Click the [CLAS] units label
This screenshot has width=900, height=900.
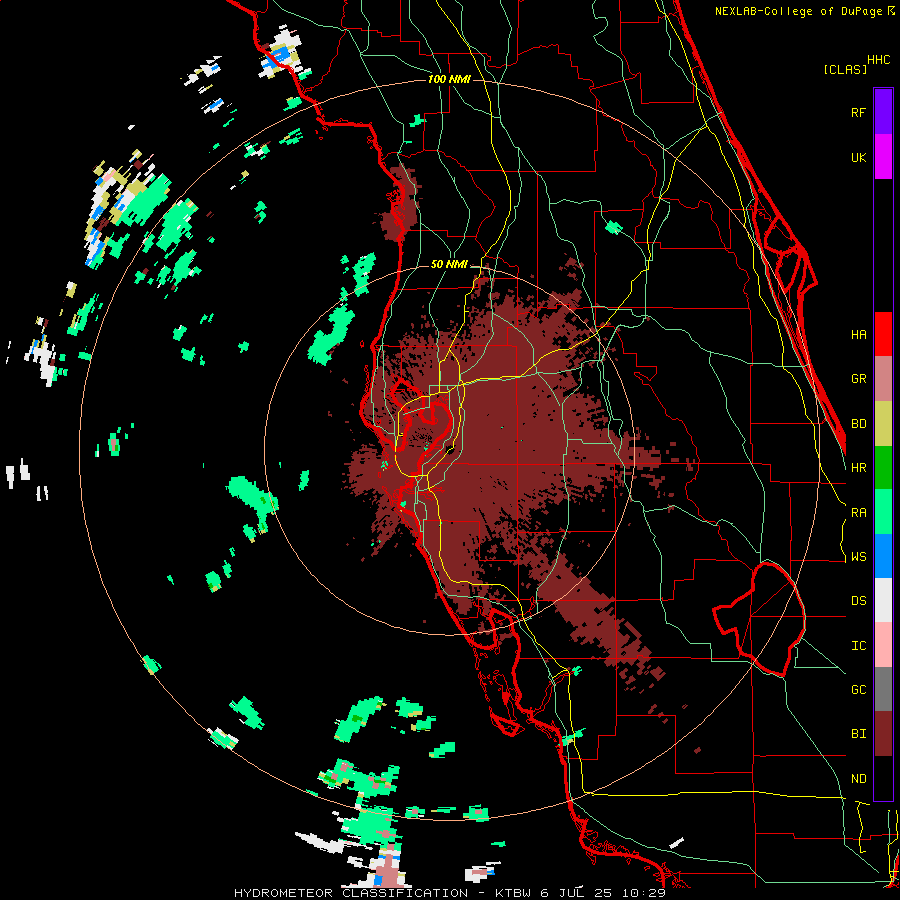pyautogui.click(x=845, y=69)
